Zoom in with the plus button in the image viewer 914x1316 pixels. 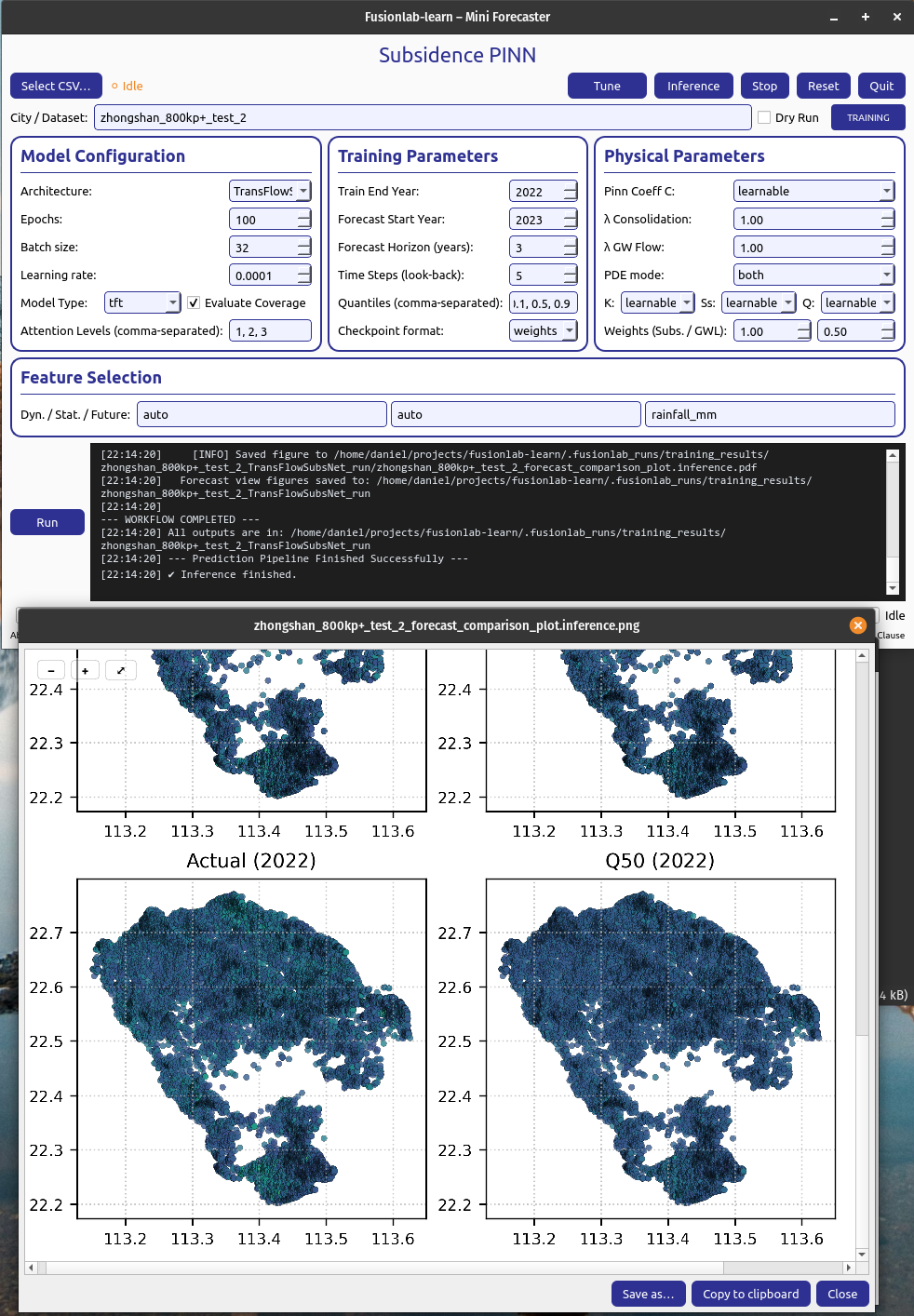pos(86,670)
